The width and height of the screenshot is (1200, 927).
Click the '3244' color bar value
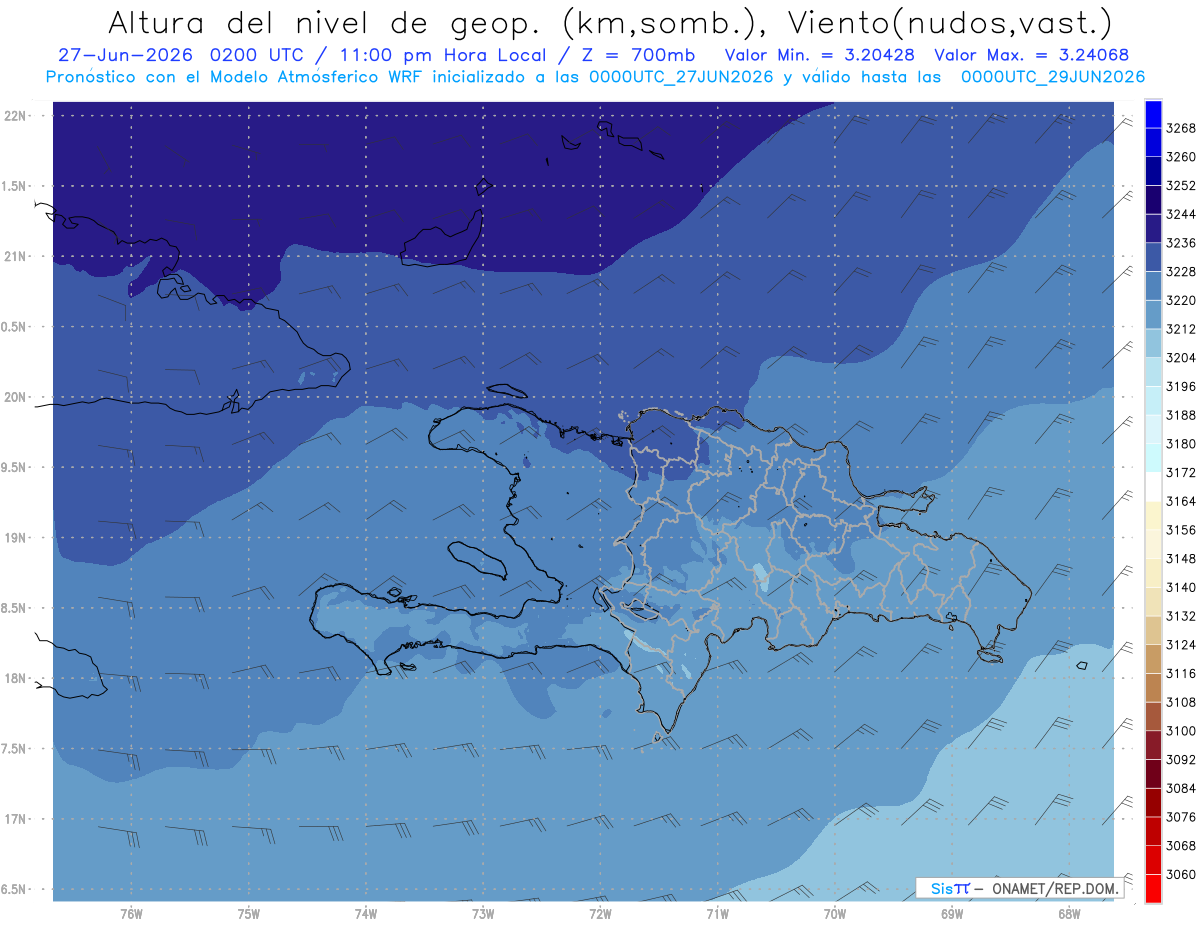click(1181, 215)
